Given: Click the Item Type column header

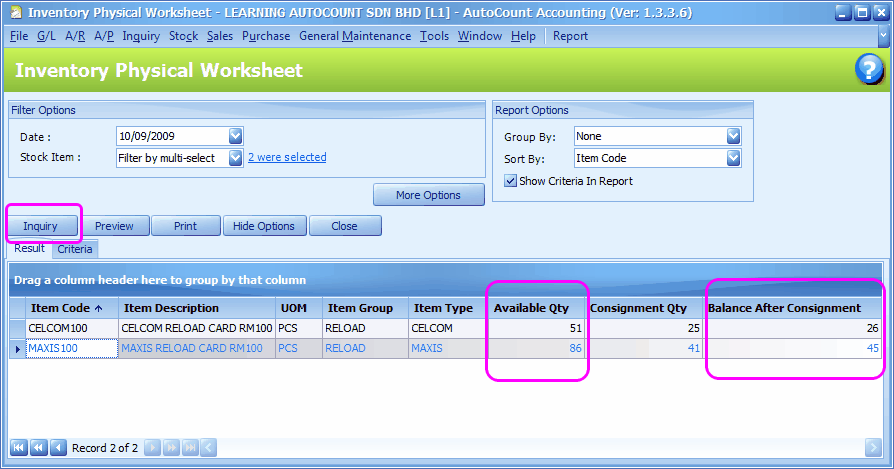Looking at the screenshot, I should pyautogui.click(x=448, y=308).
